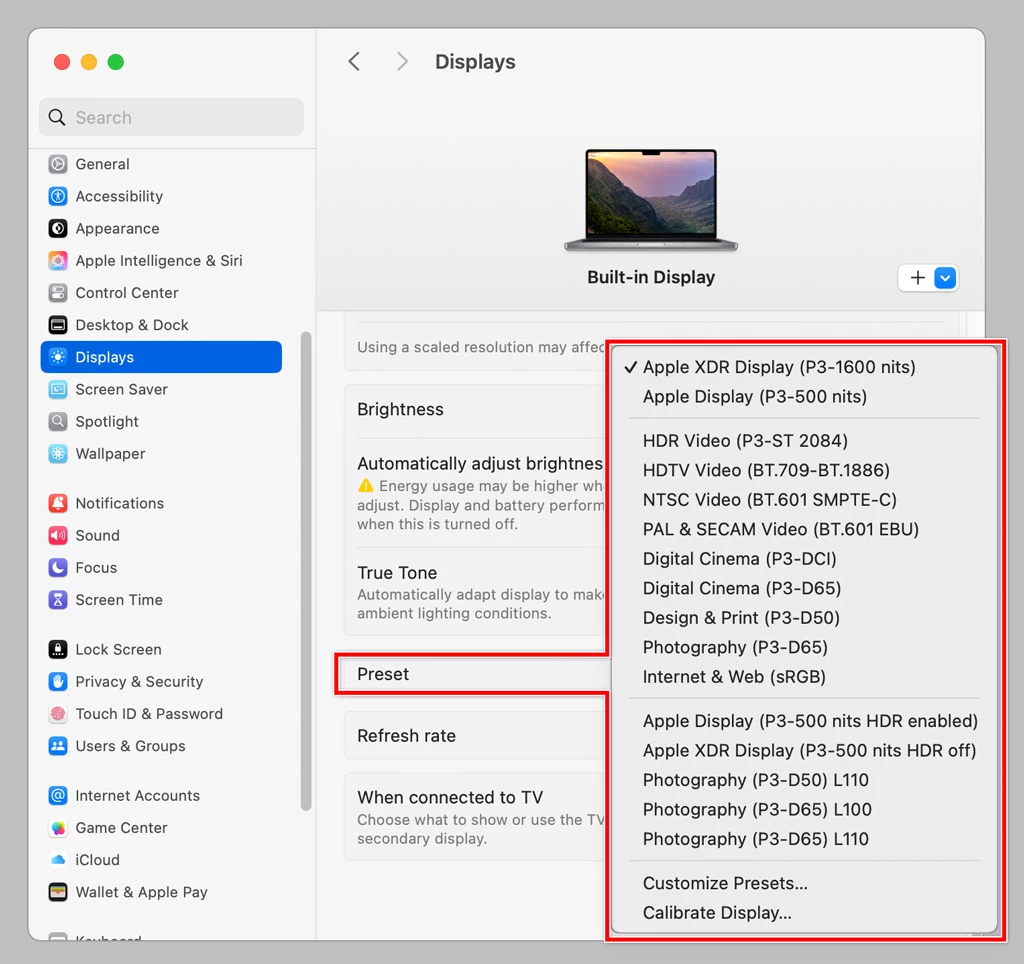Screen dimensions: 1024x964
Task: Click the Brightness row label
Action: pos(400,410)
